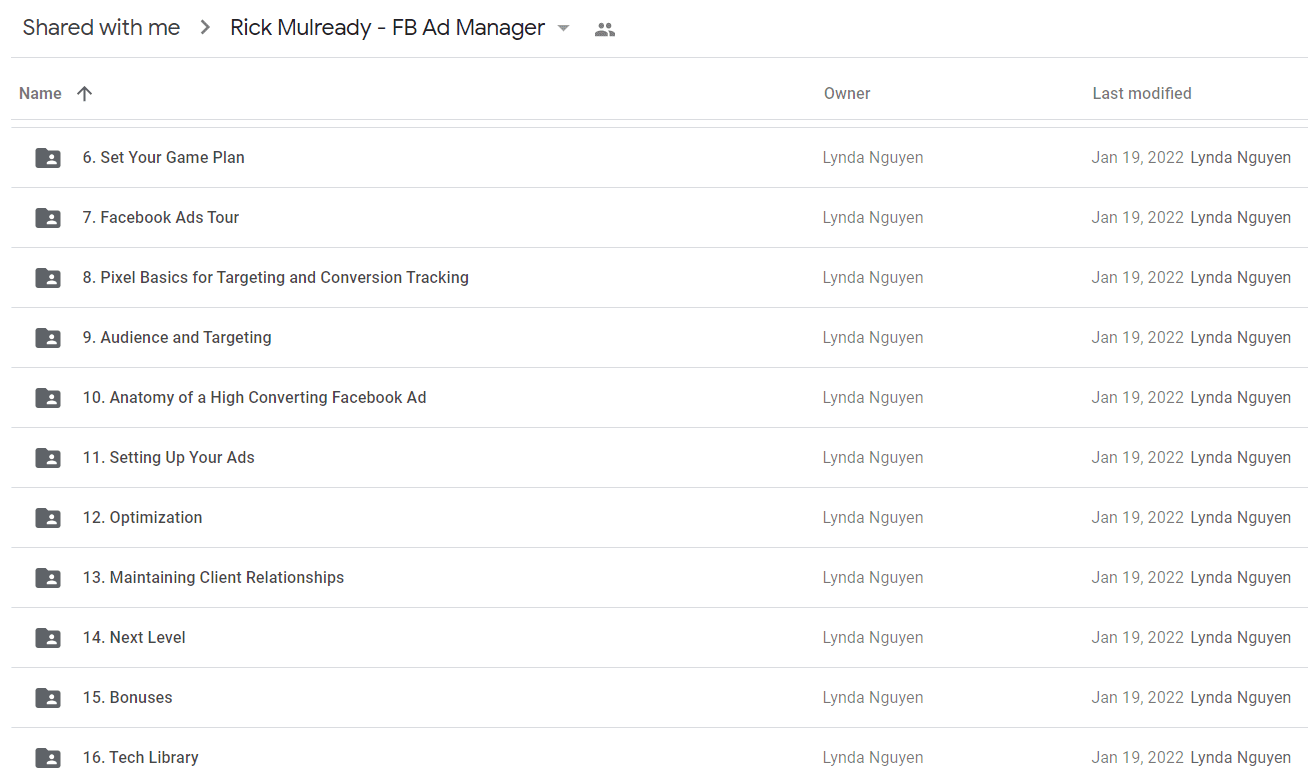The image size is (1308, 780).
Task: Click owner Lynda Nguyen in the Bonuses row
Action: coord(873,697)
